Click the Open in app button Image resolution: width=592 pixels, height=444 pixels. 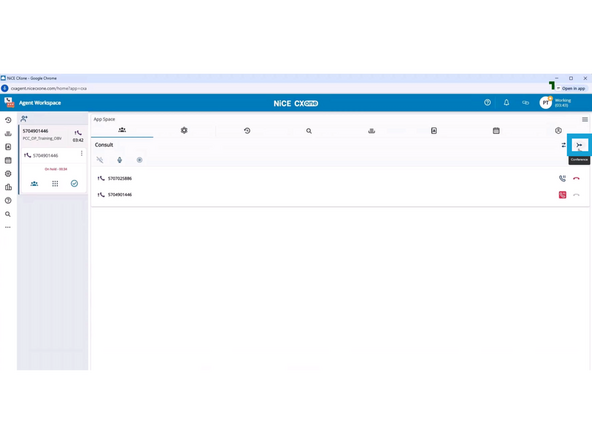coord(571,88)
